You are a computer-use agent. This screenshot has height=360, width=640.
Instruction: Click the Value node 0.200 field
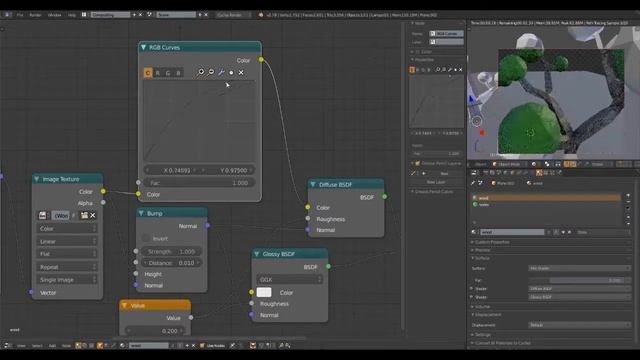[155, 331]
